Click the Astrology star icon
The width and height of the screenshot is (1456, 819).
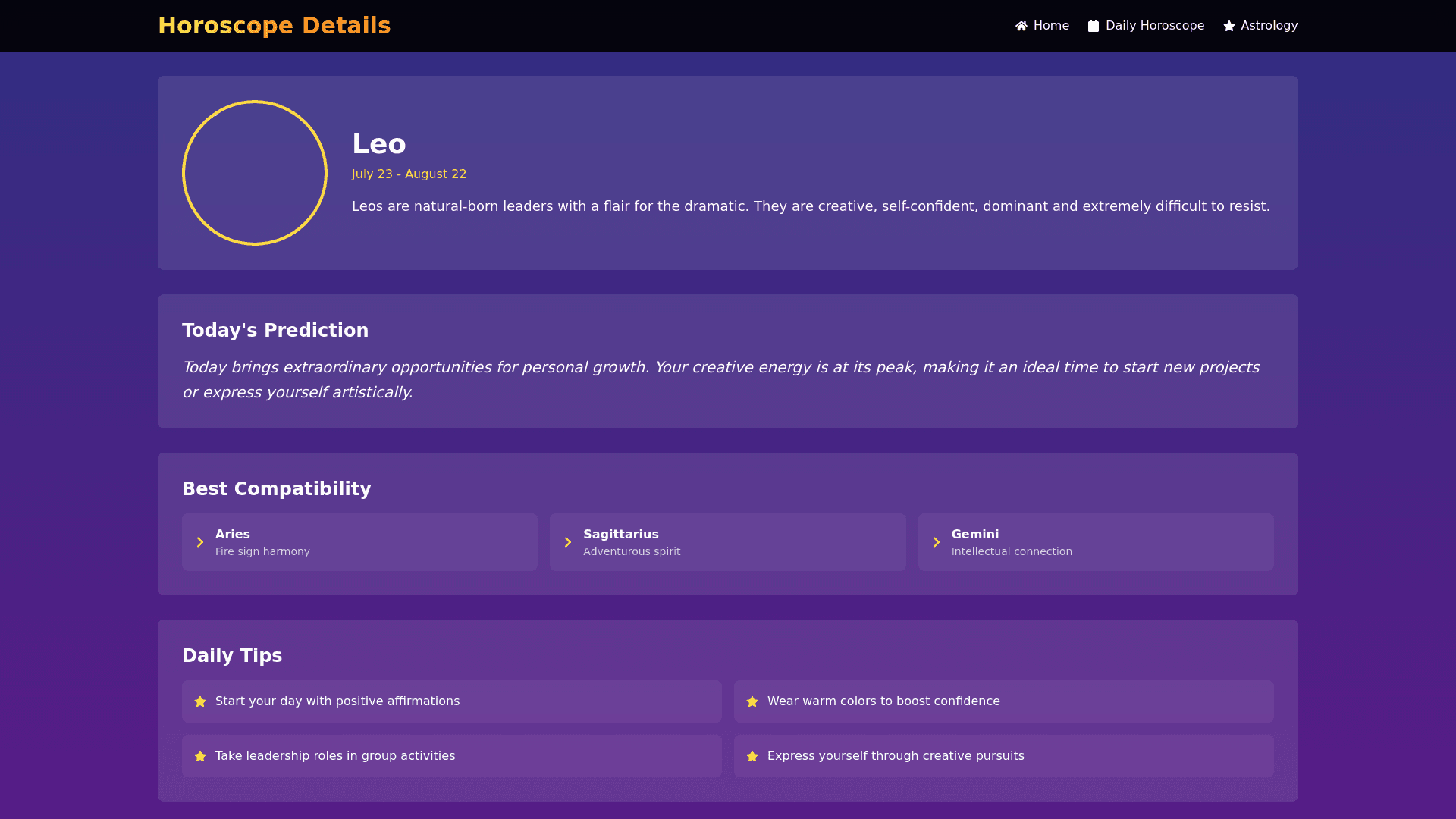point(1229,26)
